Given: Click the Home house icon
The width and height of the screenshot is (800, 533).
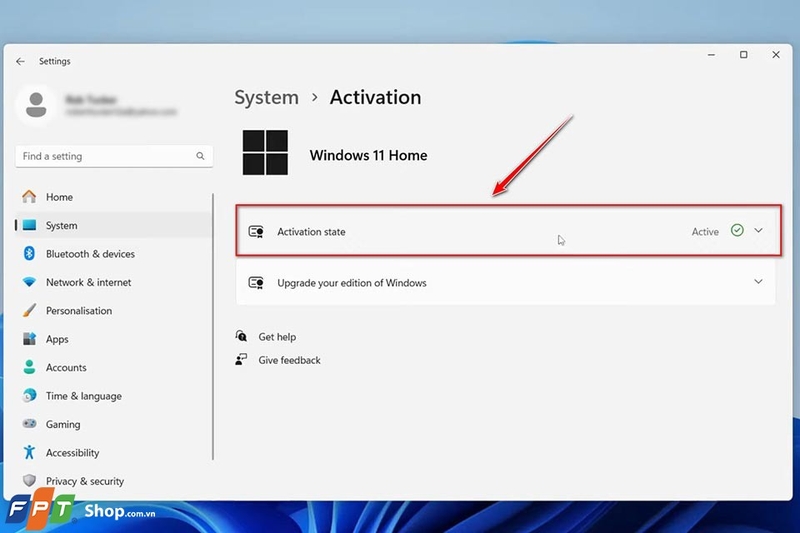Looking at the screenshot, I should click(x=29, y=196).
